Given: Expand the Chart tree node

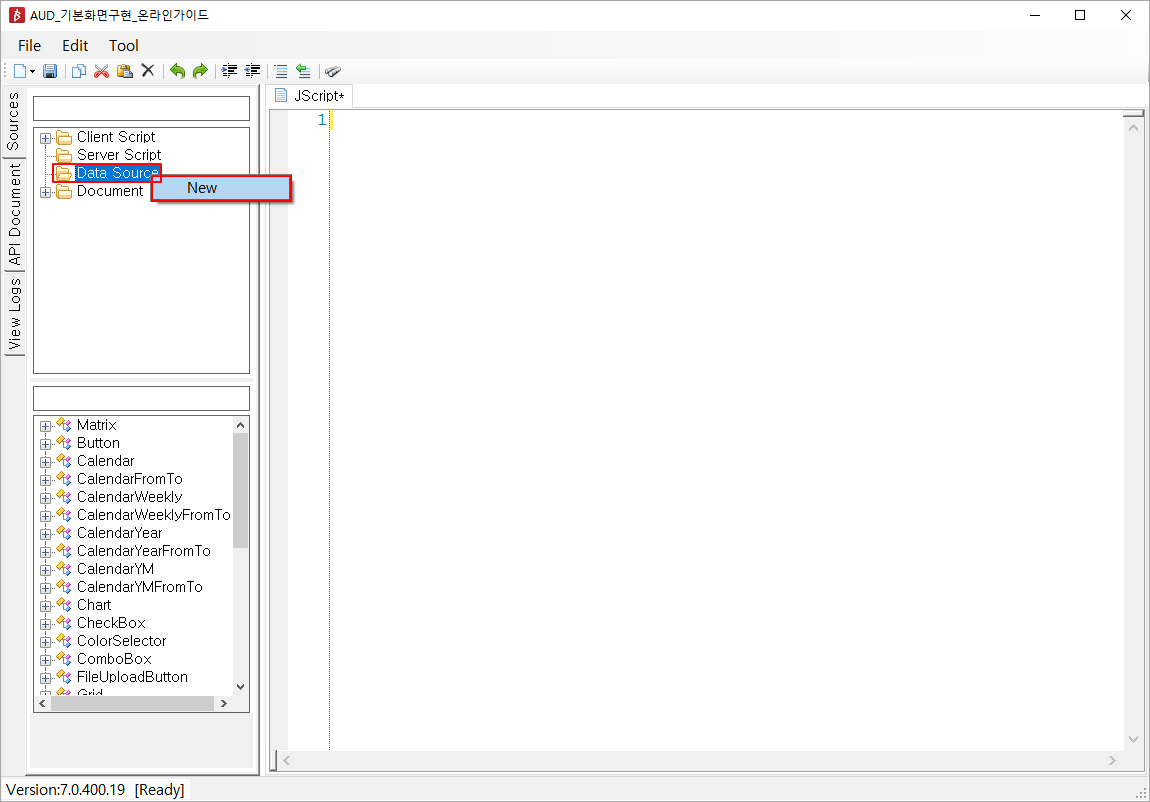Looking at the screenshot, I should coord(45,606).
